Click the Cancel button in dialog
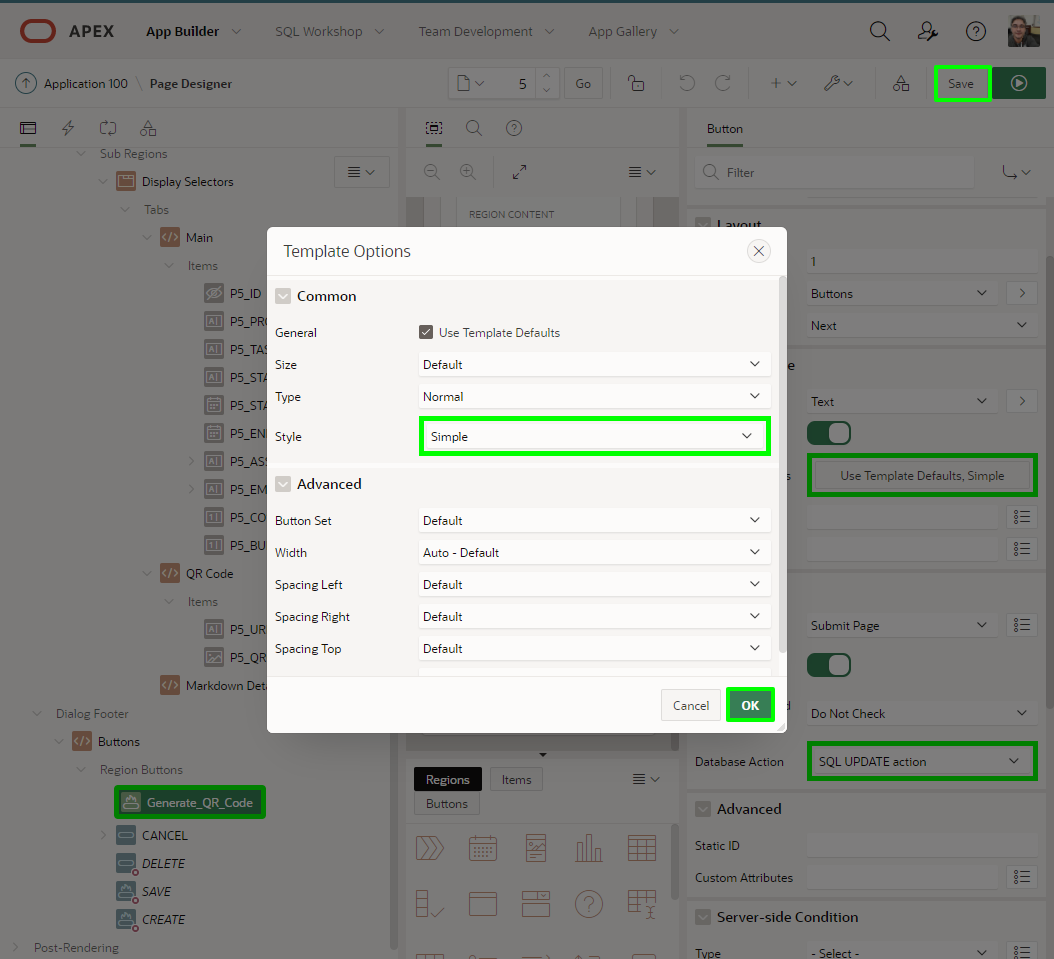The width and height of the screenshot is (1054, 959). [x=690, y=705]
